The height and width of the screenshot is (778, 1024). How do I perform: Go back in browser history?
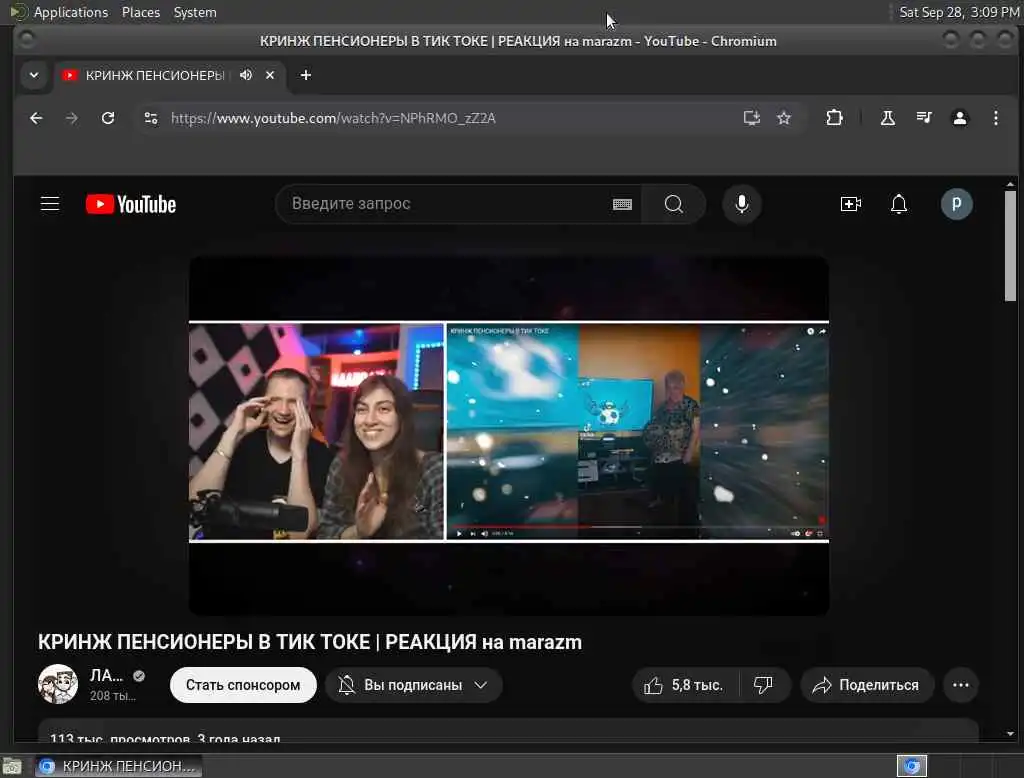[x=36, y=118]
